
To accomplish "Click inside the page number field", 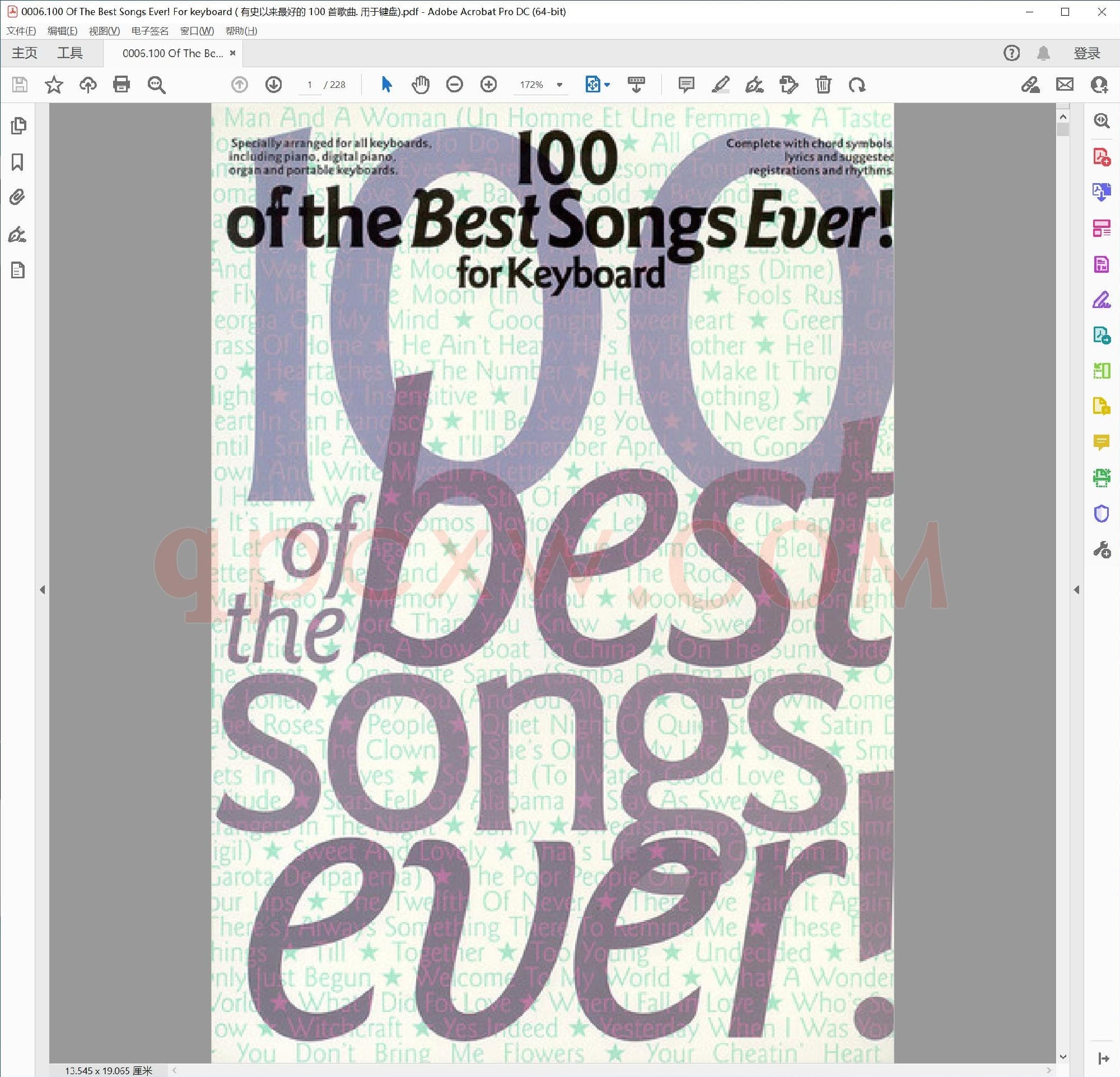I will (310, 85).
